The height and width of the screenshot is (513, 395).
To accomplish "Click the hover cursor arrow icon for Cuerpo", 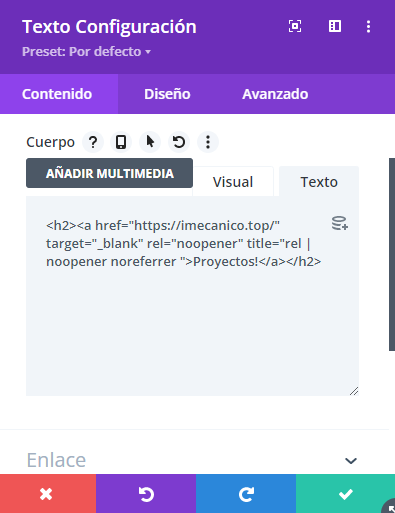I will 150,142.
